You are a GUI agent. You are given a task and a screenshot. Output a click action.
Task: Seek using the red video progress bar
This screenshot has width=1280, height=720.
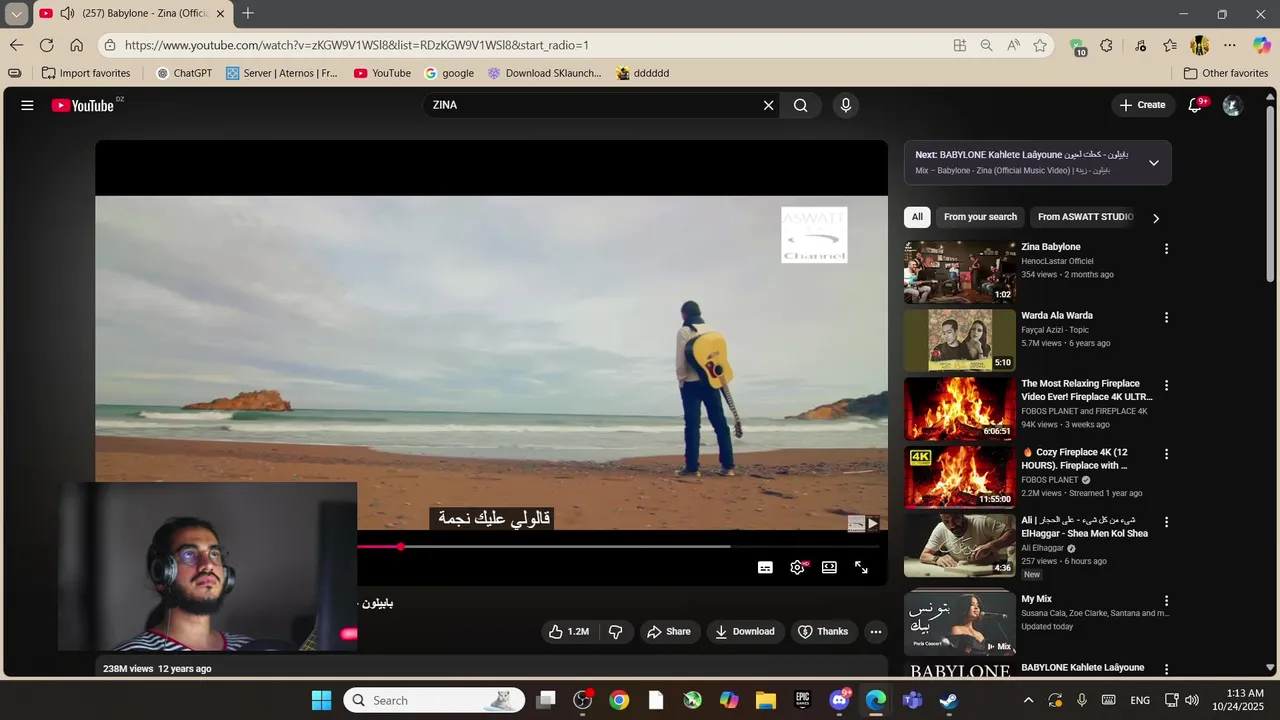(x=618, y=547)
